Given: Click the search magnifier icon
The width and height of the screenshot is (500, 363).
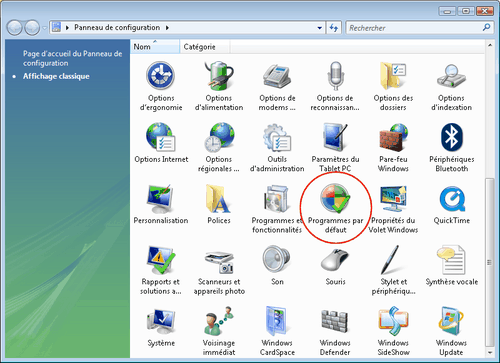Looking at the screenshot, I should coord(486,28).
